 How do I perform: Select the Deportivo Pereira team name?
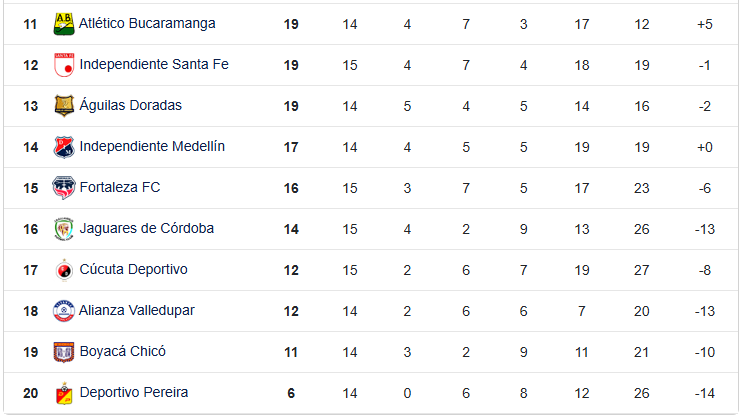tap(133, 392)
